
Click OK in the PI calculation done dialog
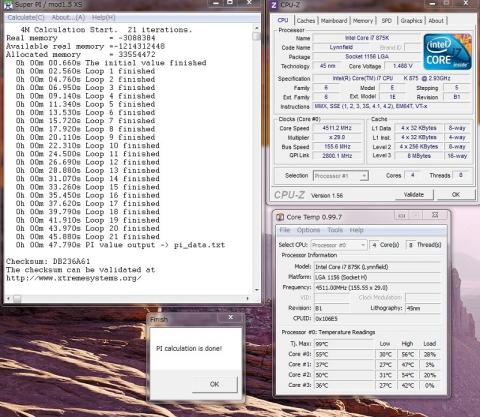214,384
